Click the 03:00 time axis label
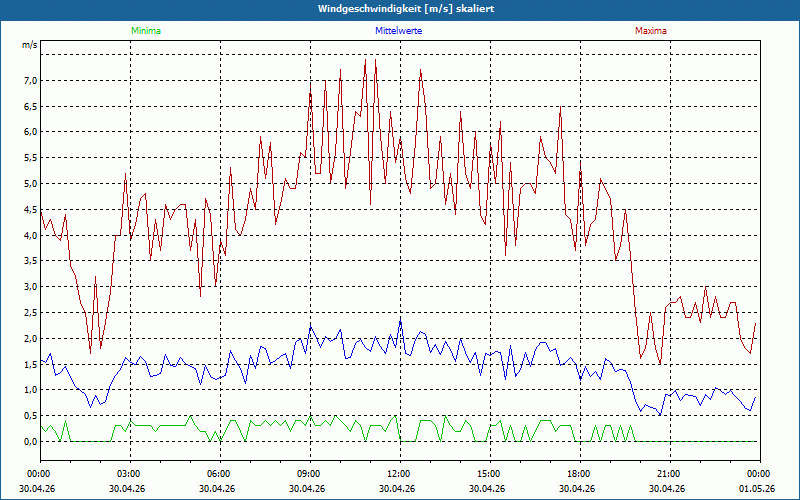800x500 pixels. [130, 474]
